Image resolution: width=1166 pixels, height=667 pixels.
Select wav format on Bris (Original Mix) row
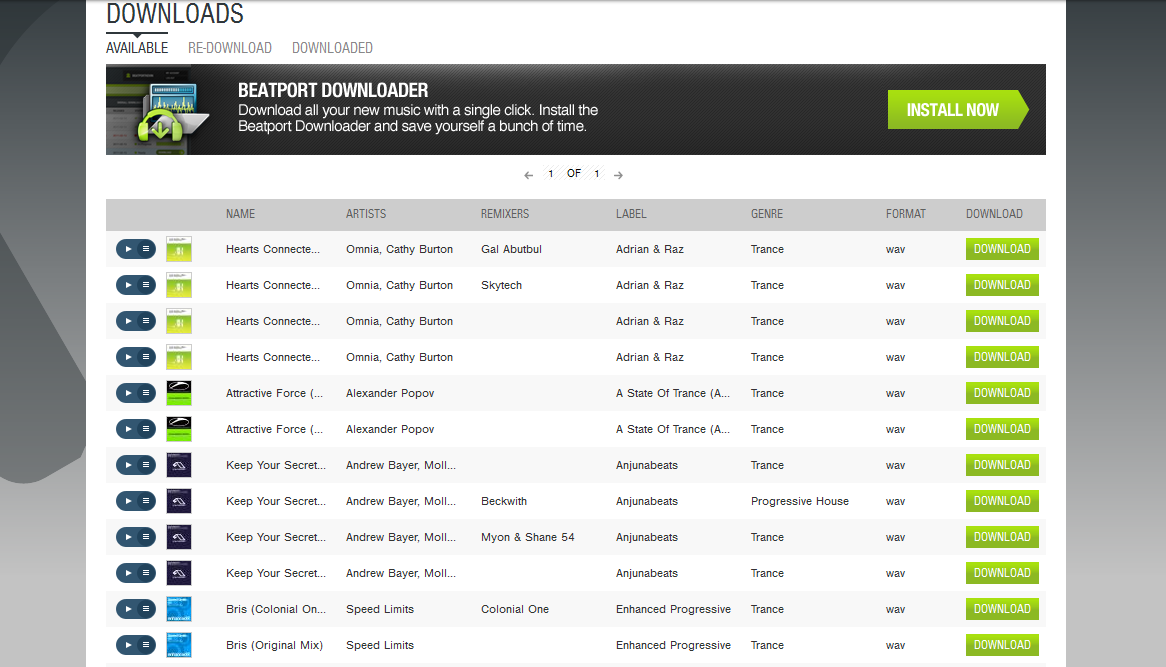(x=895, y=645)
